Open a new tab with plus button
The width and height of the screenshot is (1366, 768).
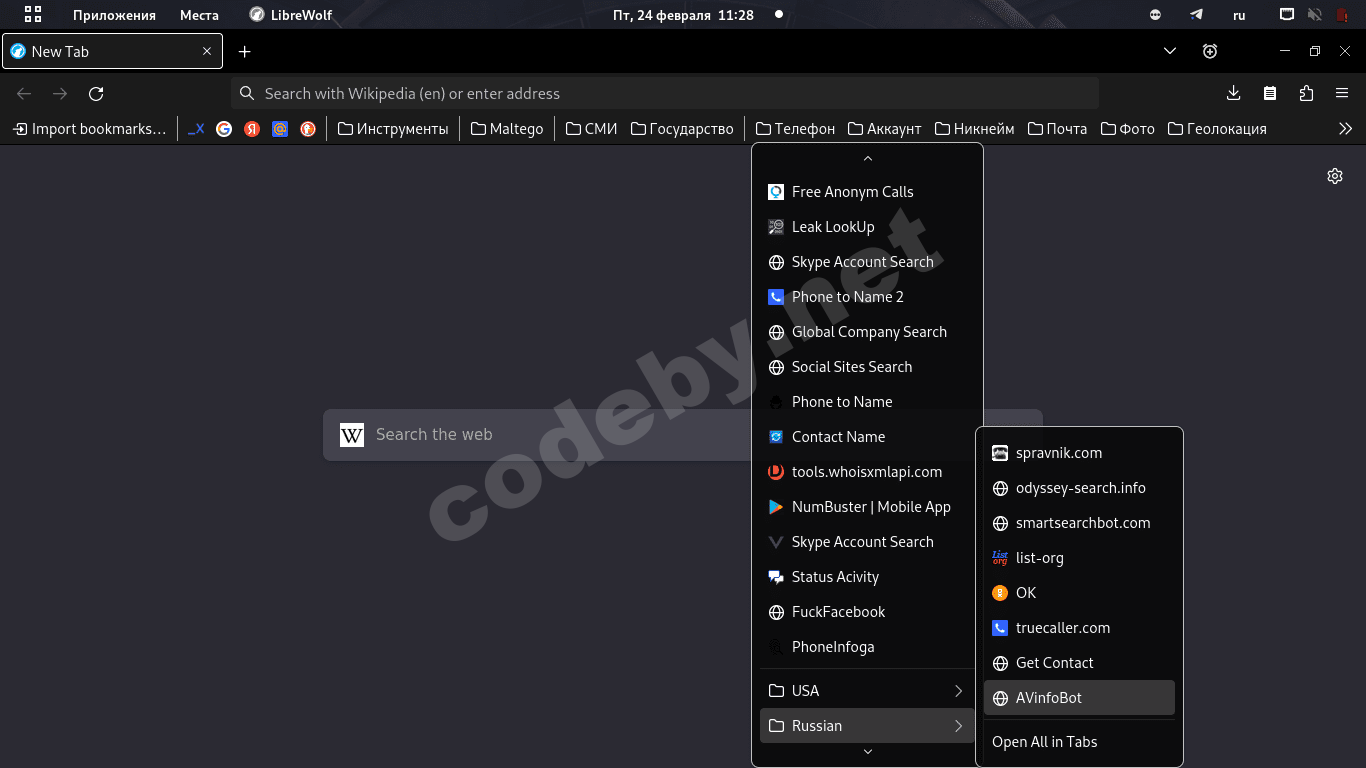coord(245,52)
